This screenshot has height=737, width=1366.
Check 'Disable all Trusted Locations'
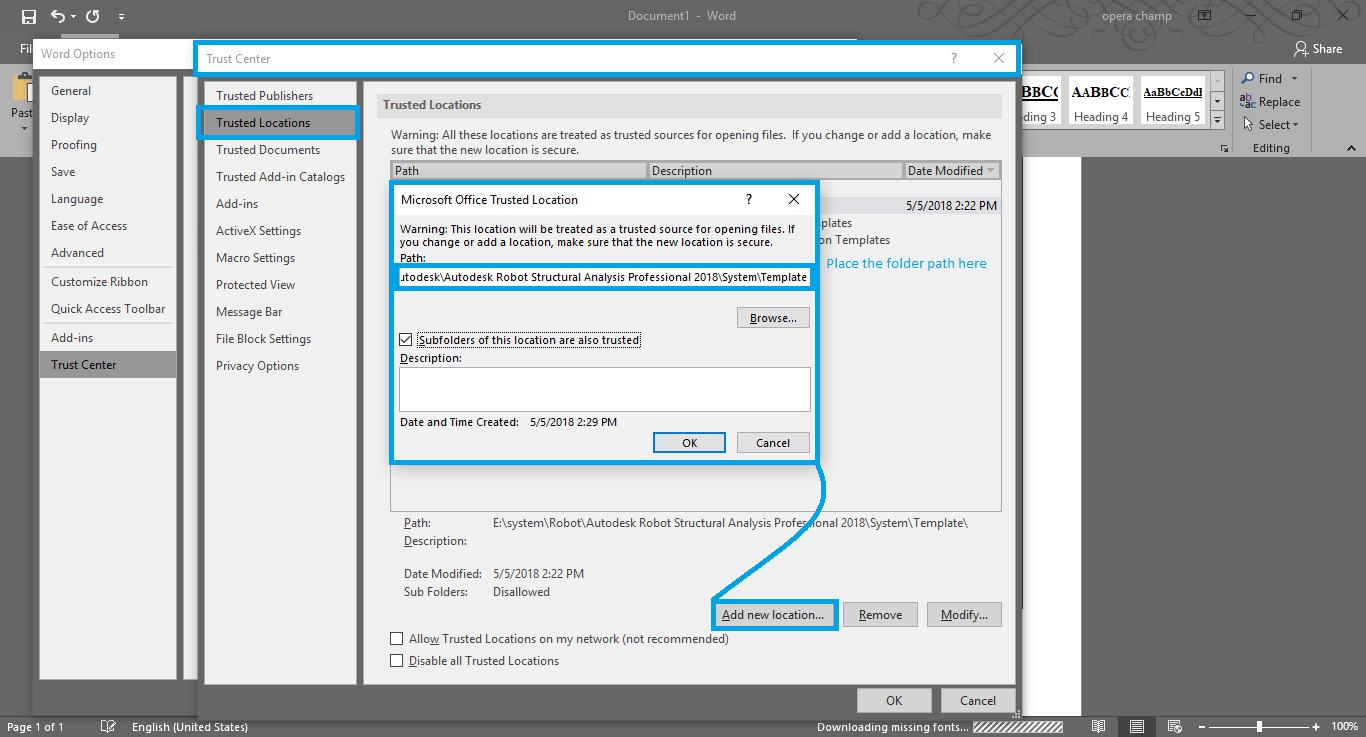pos(397,660)
